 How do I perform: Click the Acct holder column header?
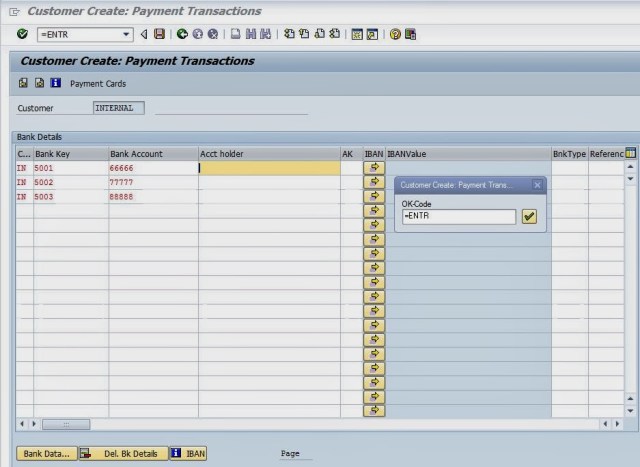[x=269, y=154]
